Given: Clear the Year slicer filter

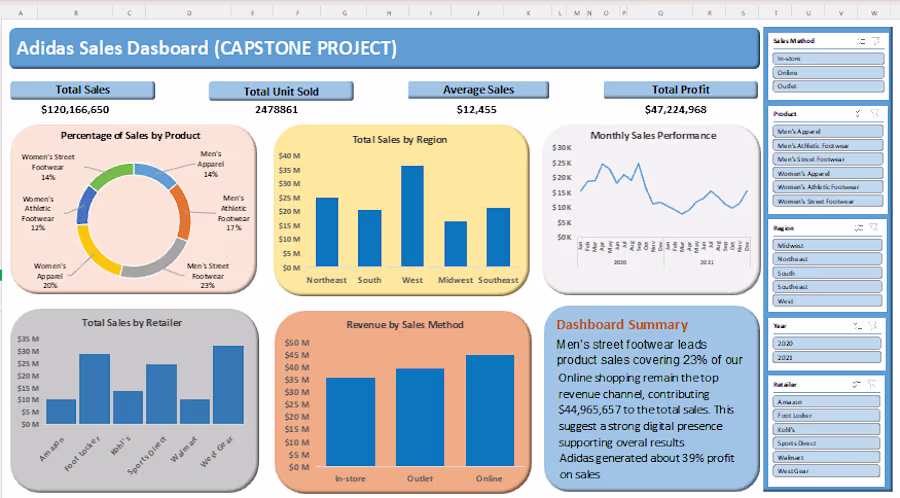Looking at the screenshot, I should 872,326.
